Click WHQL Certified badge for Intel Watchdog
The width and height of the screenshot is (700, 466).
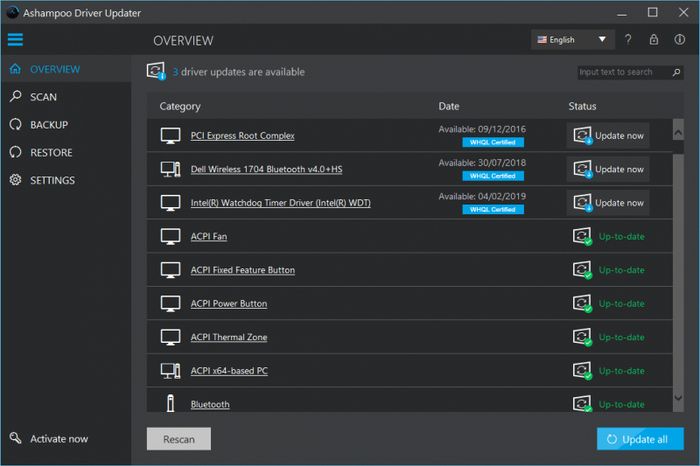(493, 209)
